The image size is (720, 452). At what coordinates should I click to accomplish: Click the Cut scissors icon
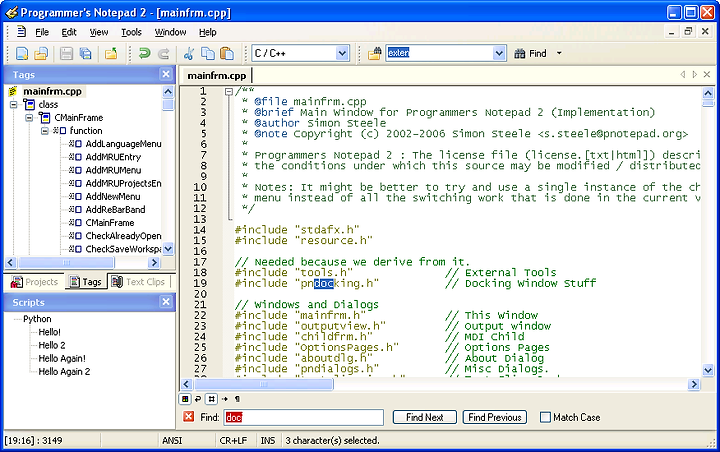click(188, 53)
